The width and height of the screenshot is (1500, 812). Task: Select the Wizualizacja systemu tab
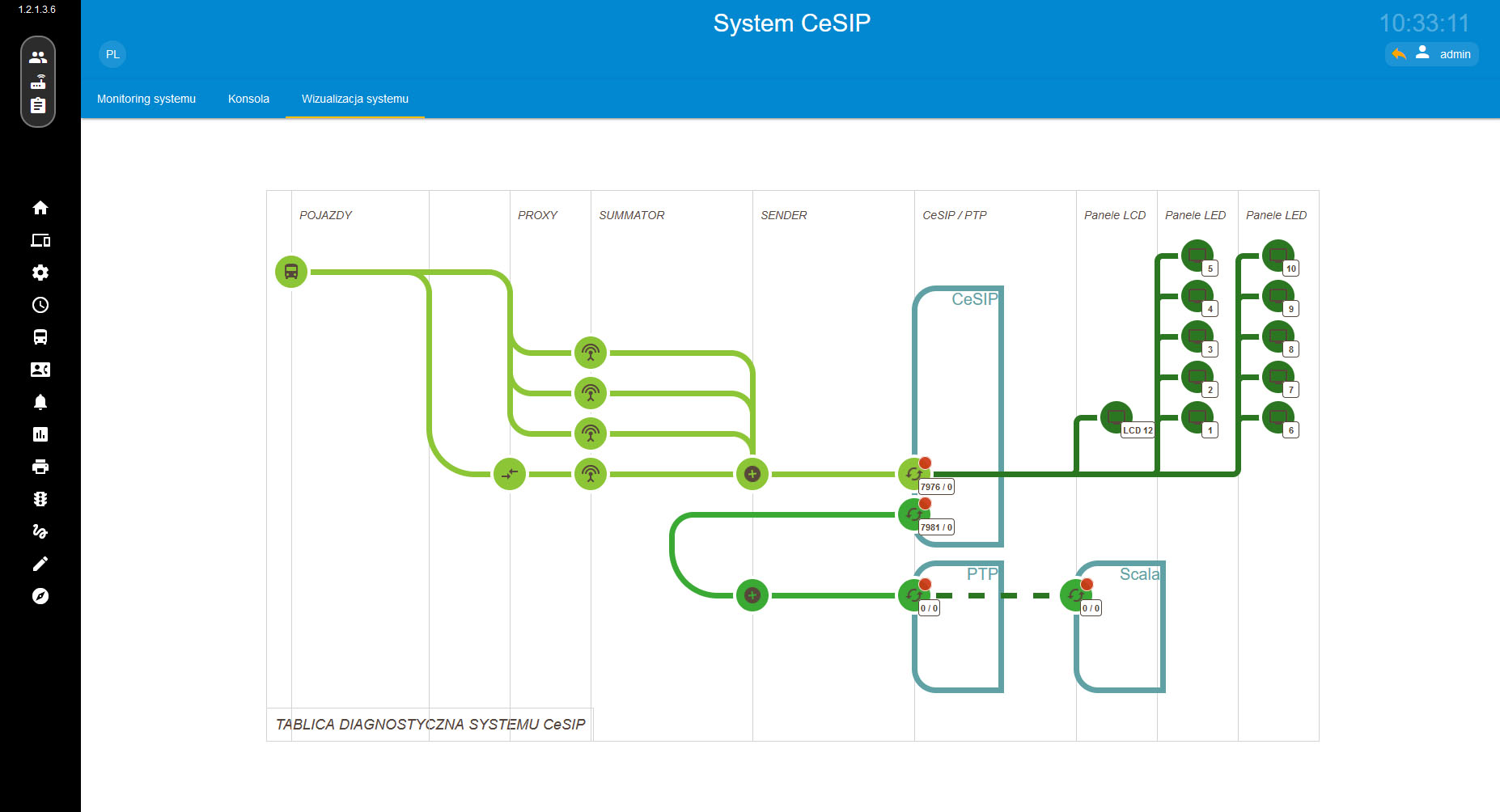tap(354, 99)
